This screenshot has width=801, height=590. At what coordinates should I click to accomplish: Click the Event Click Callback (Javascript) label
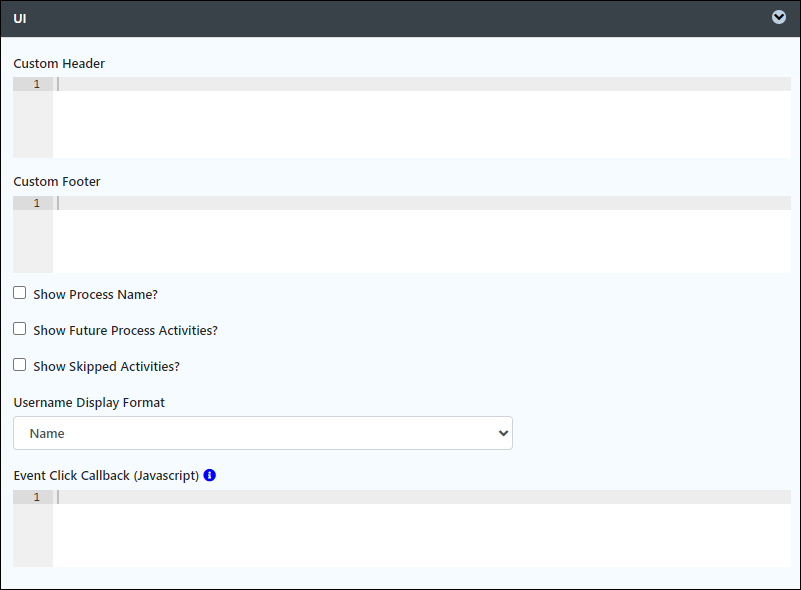[x=106, y=476]
